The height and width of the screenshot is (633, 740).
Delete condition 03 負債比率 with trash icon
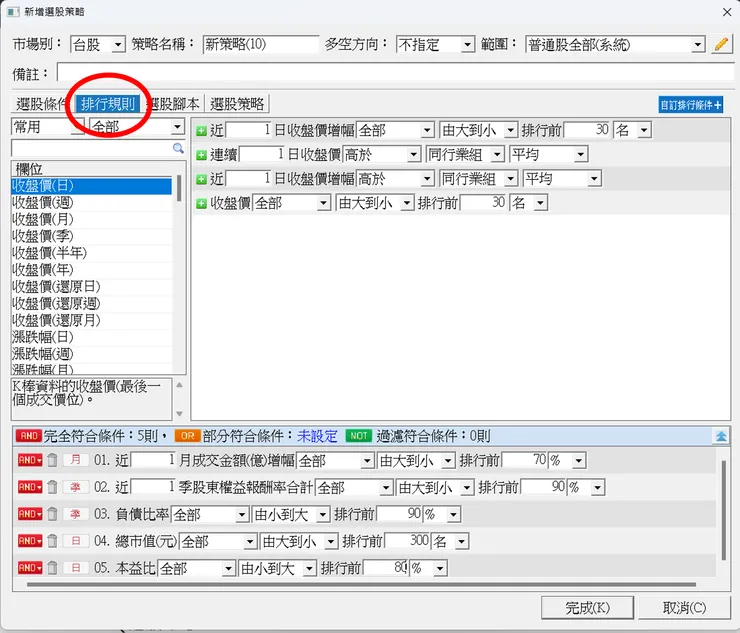point(52,514)
